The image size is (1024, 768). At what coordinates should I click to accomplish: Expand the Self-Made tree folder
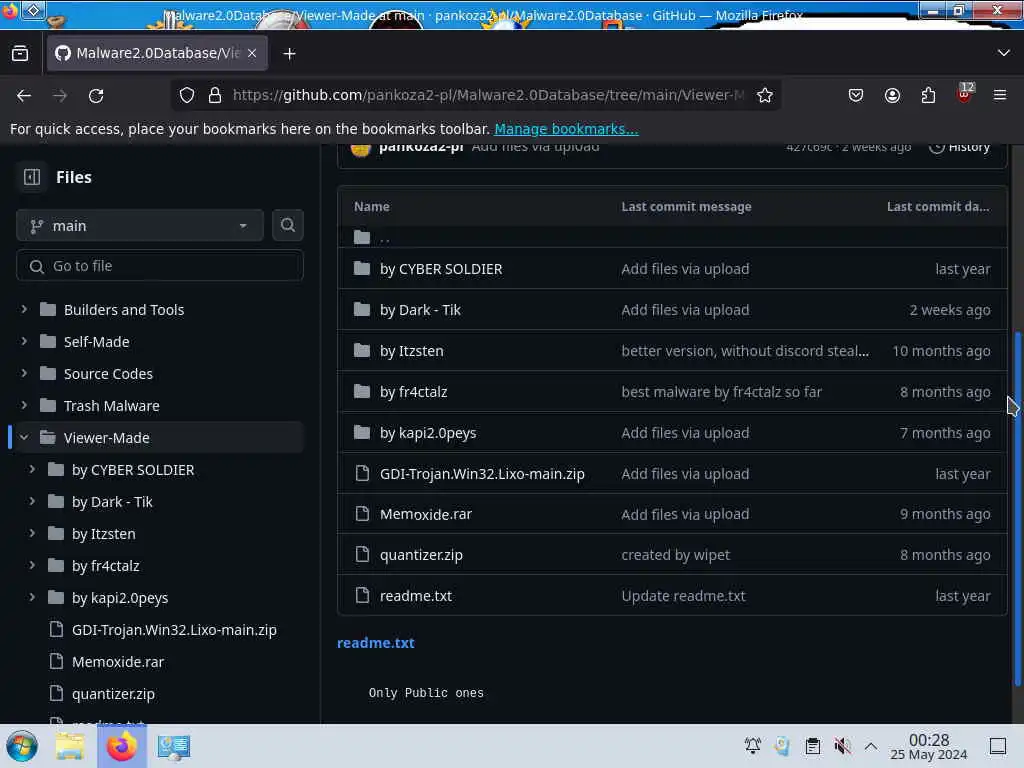24,341
